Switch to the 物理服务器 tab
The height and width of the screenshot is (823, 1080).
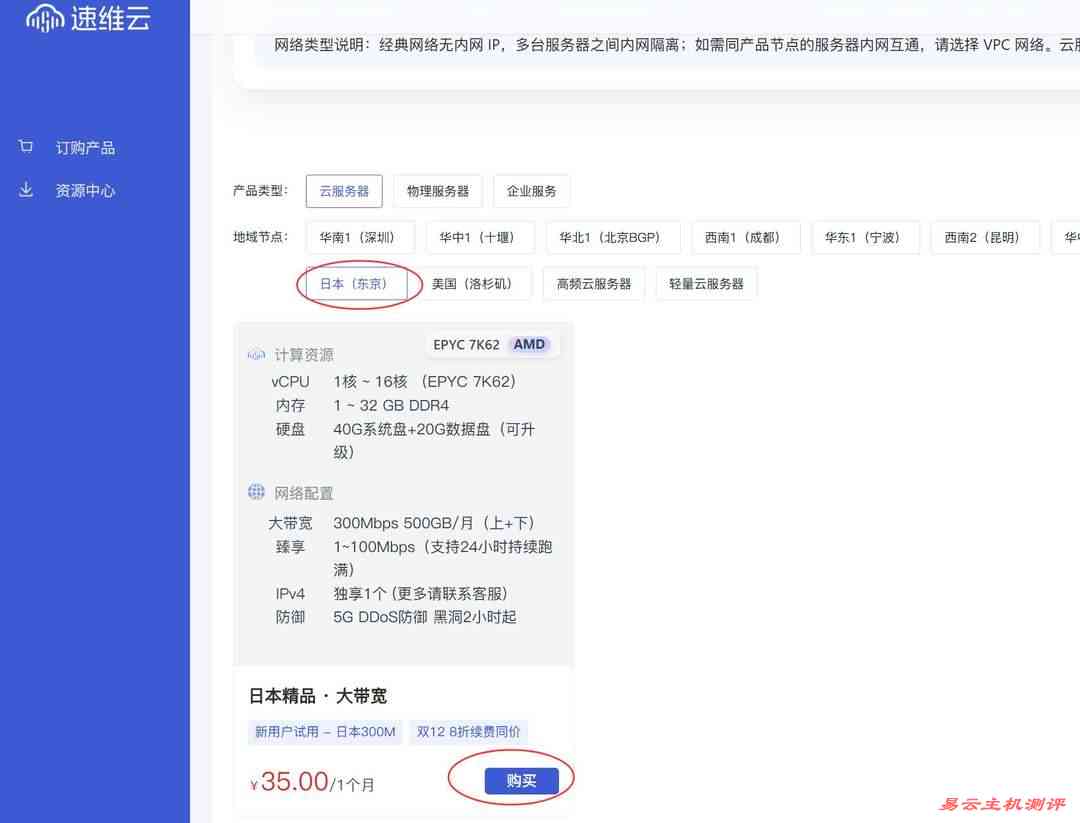437,191
